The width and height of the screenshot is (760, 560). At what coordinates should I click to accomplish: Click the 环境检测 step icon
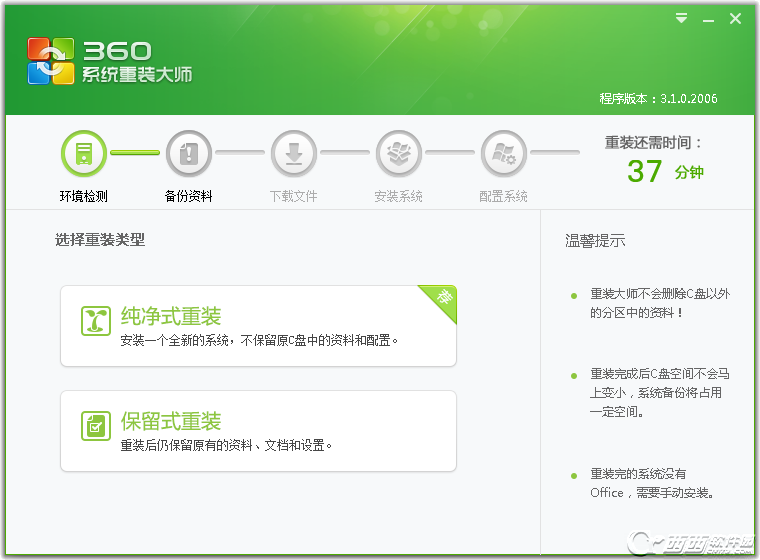[84, 154]
